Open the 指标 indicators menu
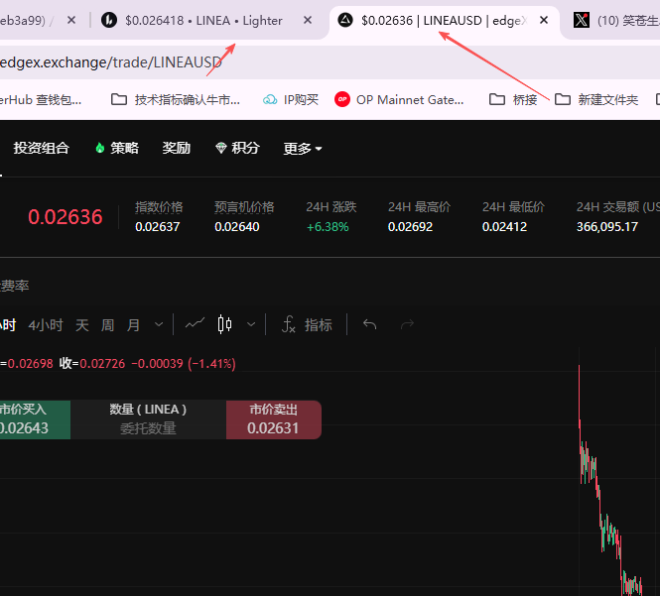Viewport: 660px width, 596px height. 307,325
